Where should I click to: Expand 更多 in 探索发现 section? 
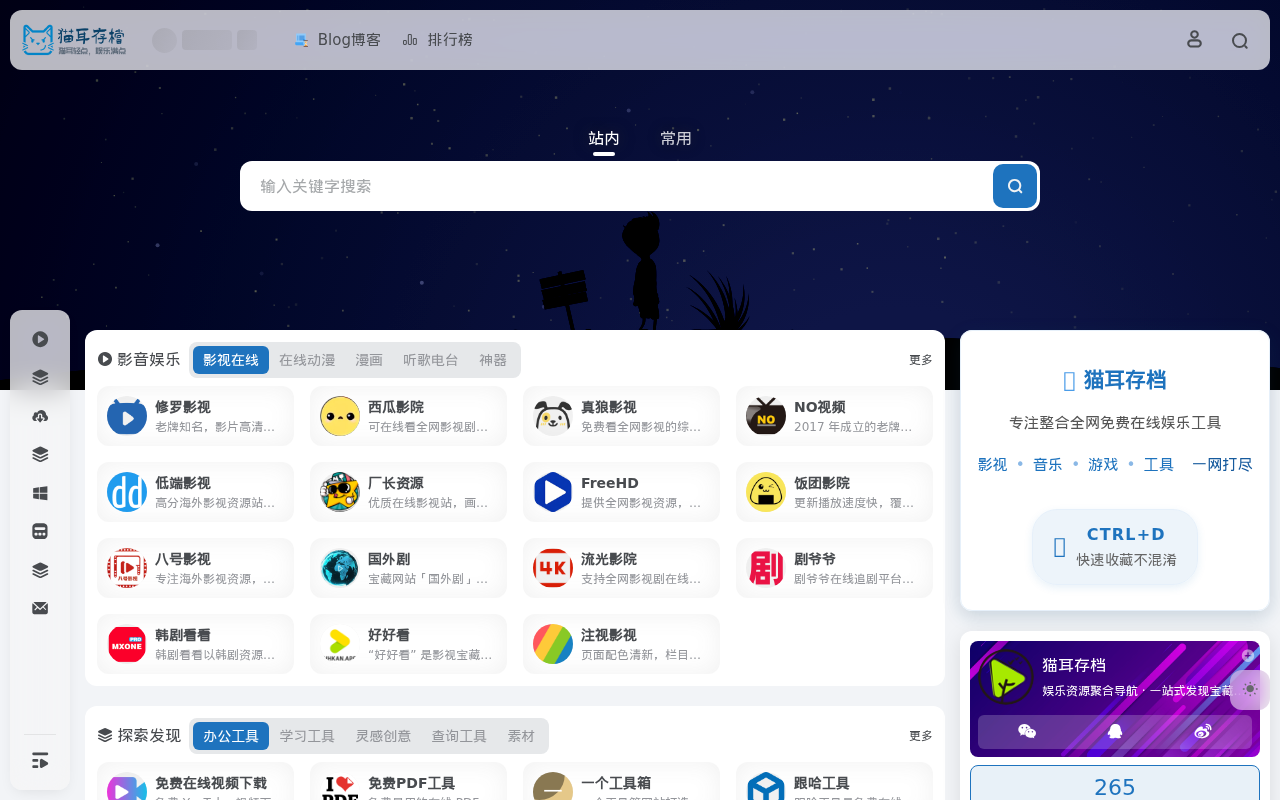(920, 736)
